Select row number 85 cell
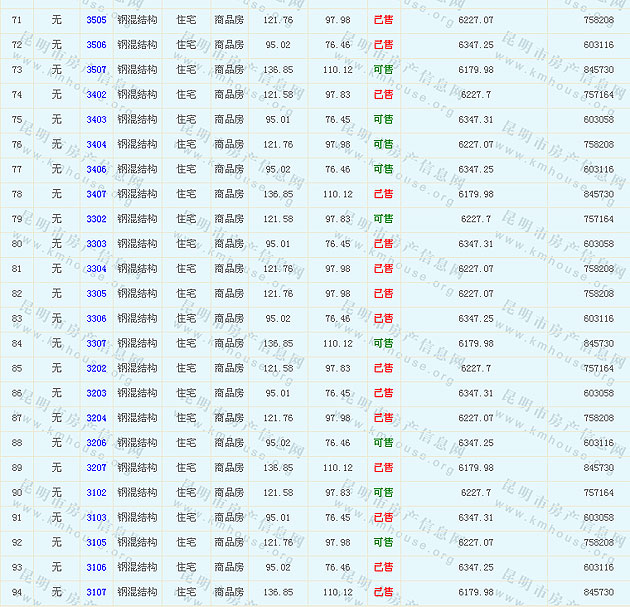 pyautogui.click(x=17, y=369)
